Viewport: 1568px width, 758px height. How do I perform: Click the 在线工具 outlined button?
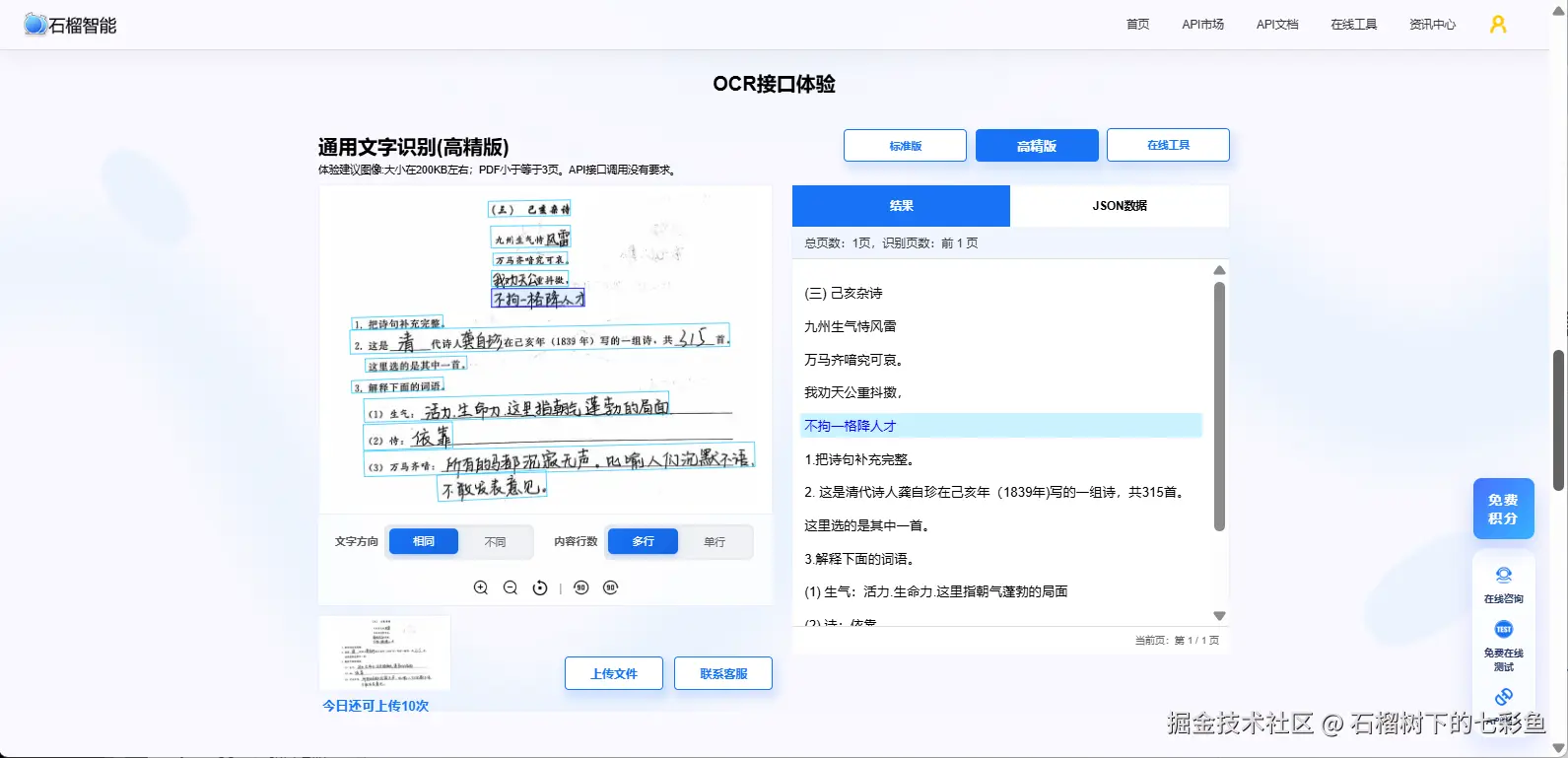pos(1168,145)
